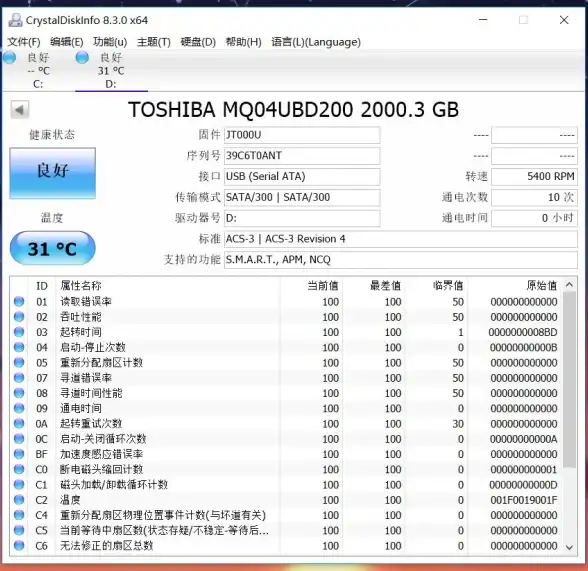Open the 硬盘(D) menu
The height and width of the screenshot is (571, 588).
point(198,42)
